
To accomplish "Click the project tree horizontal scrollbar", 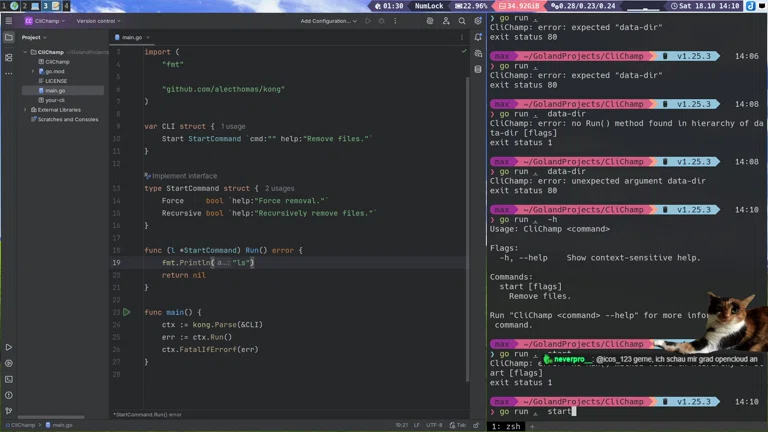I will click(51, 417).
